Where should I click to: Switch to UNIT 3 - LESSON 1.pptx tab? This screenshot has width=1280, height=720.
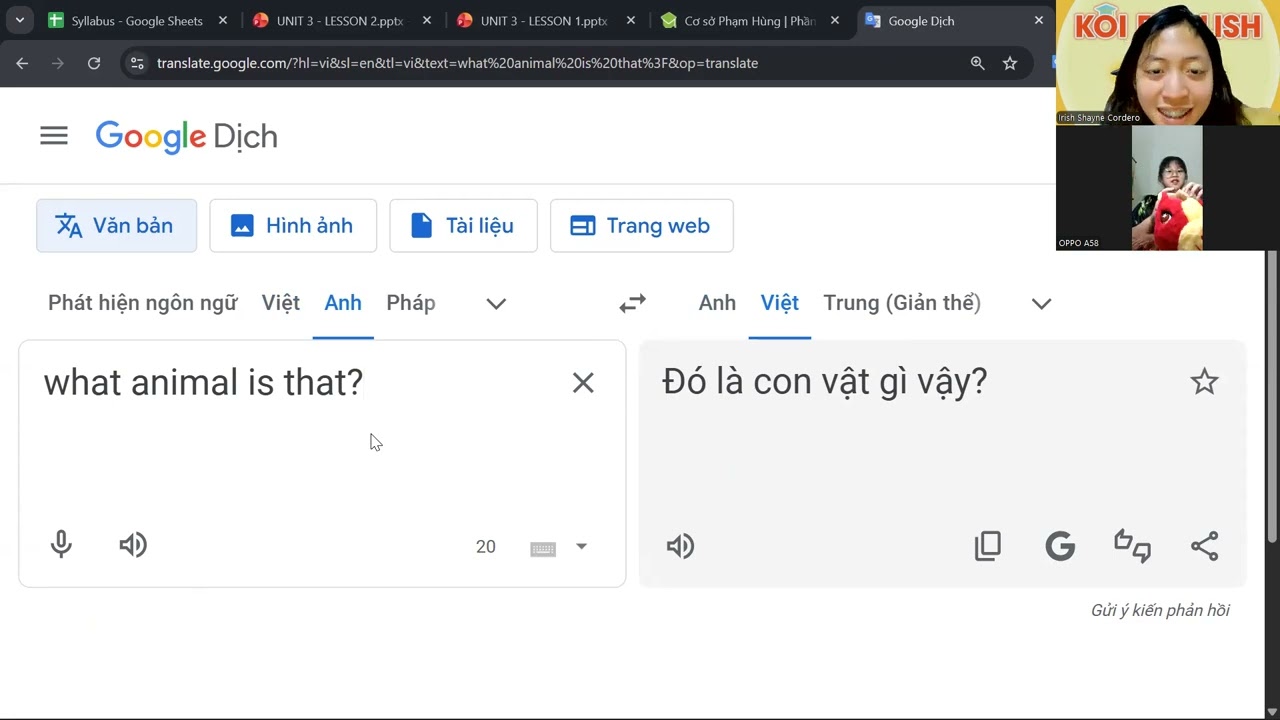tap(544, 21)
